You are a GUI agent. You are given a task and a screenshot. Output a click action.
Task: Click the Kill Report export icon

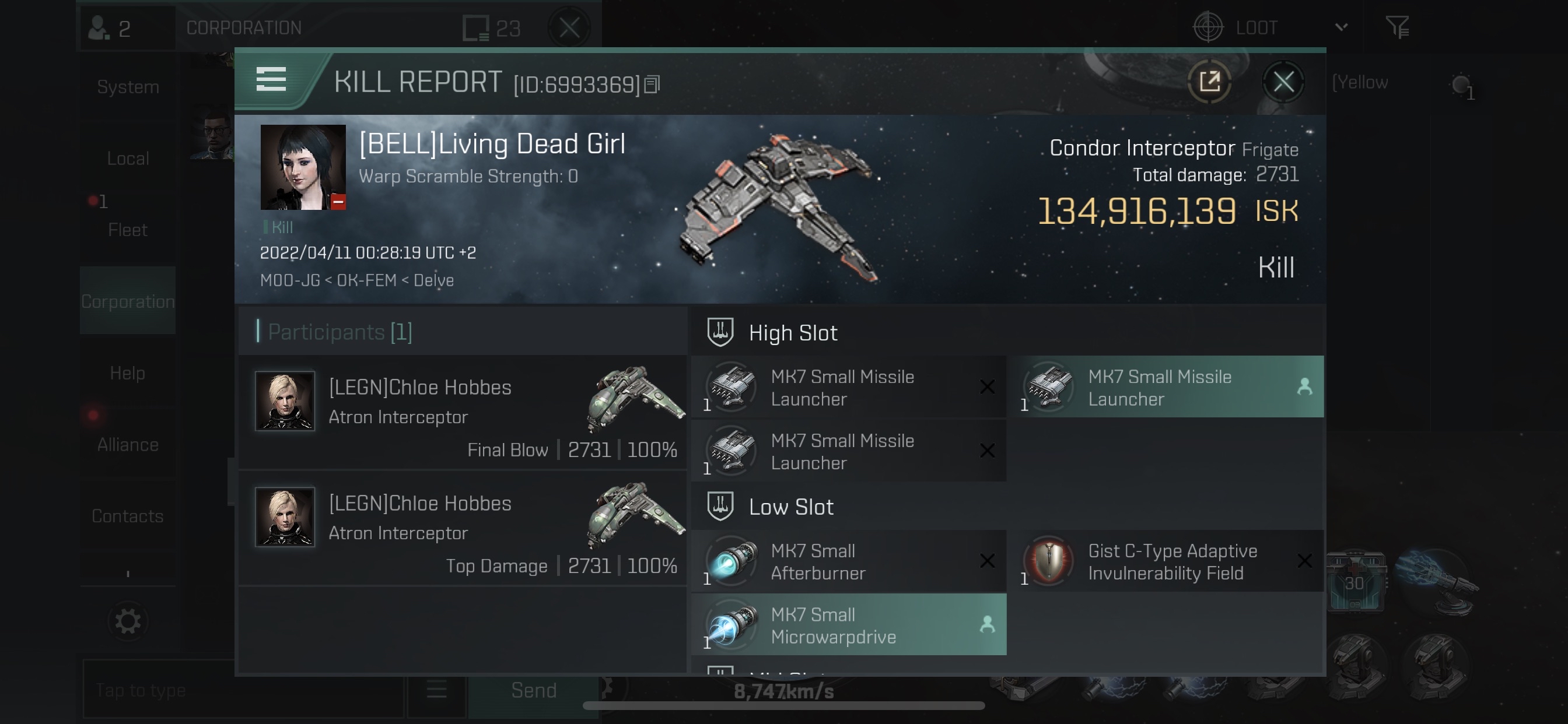click(x=1209, y=81)
